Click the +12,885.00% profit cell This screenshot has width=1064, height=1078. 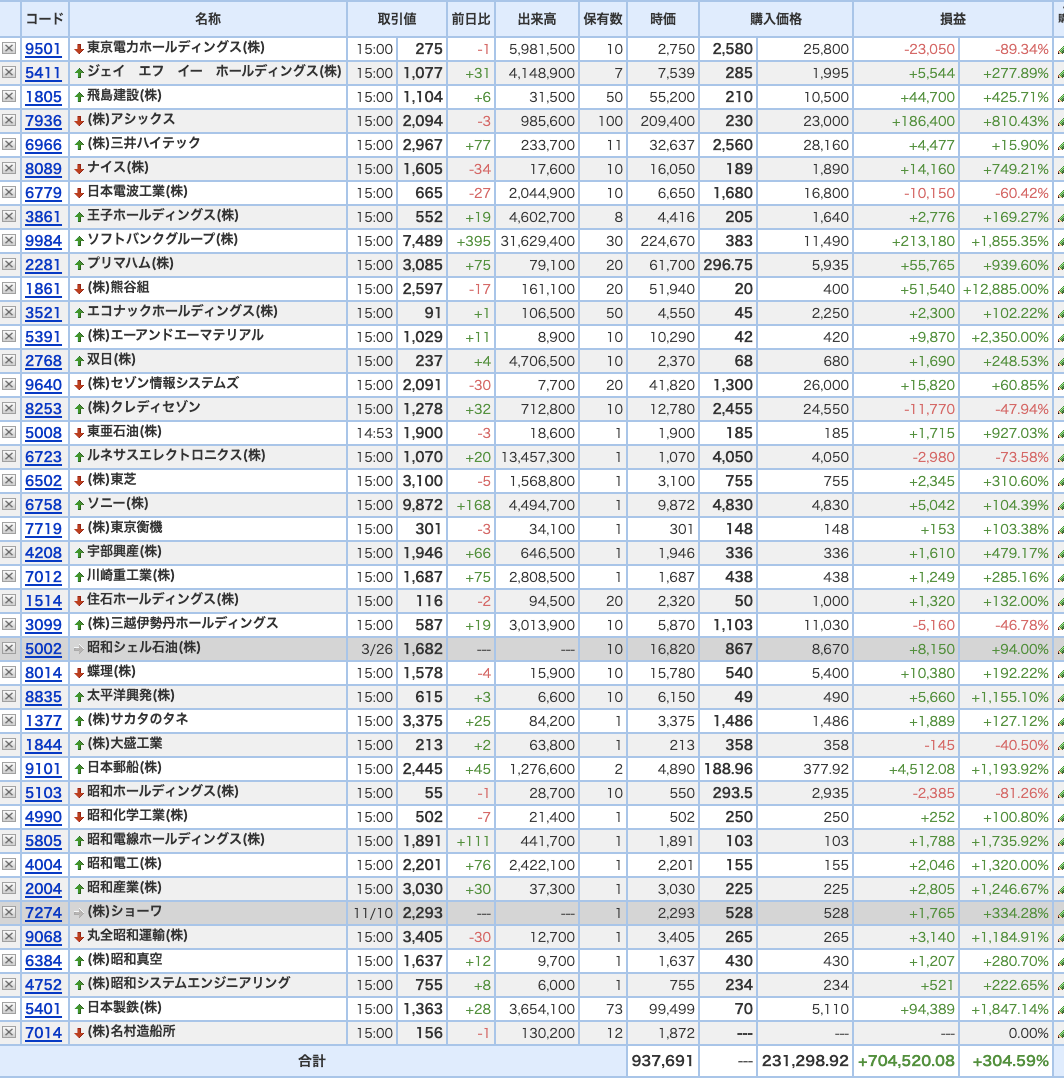pos(1006,289)
